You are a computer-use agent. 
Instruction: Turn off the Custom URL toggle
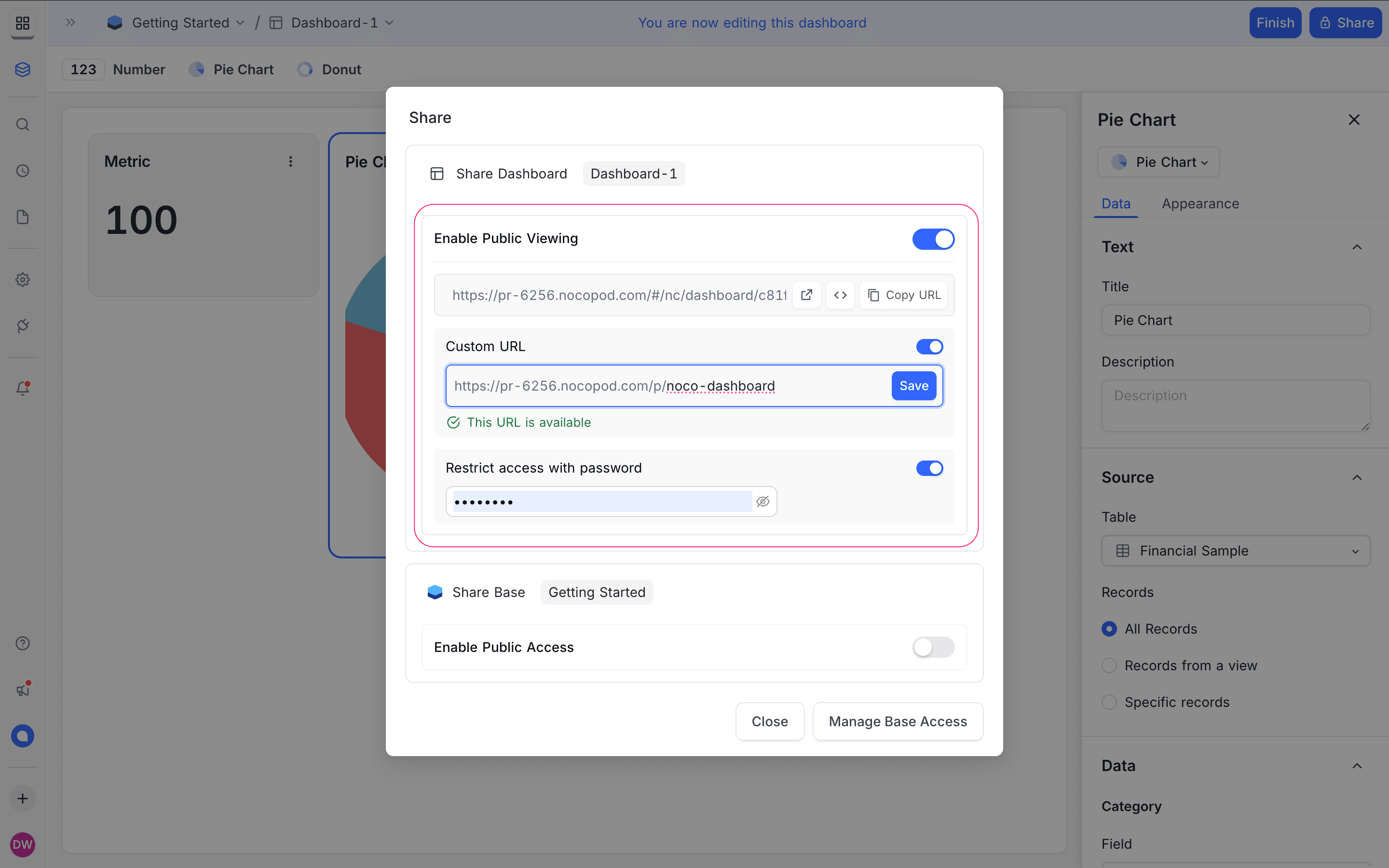point(929,346)
